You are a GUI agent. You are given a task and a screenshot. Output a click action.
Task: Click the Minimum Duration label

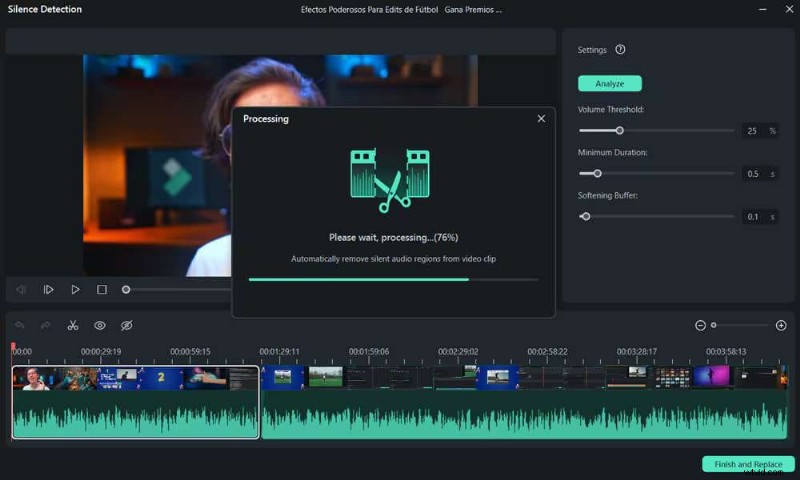(612, 152)
